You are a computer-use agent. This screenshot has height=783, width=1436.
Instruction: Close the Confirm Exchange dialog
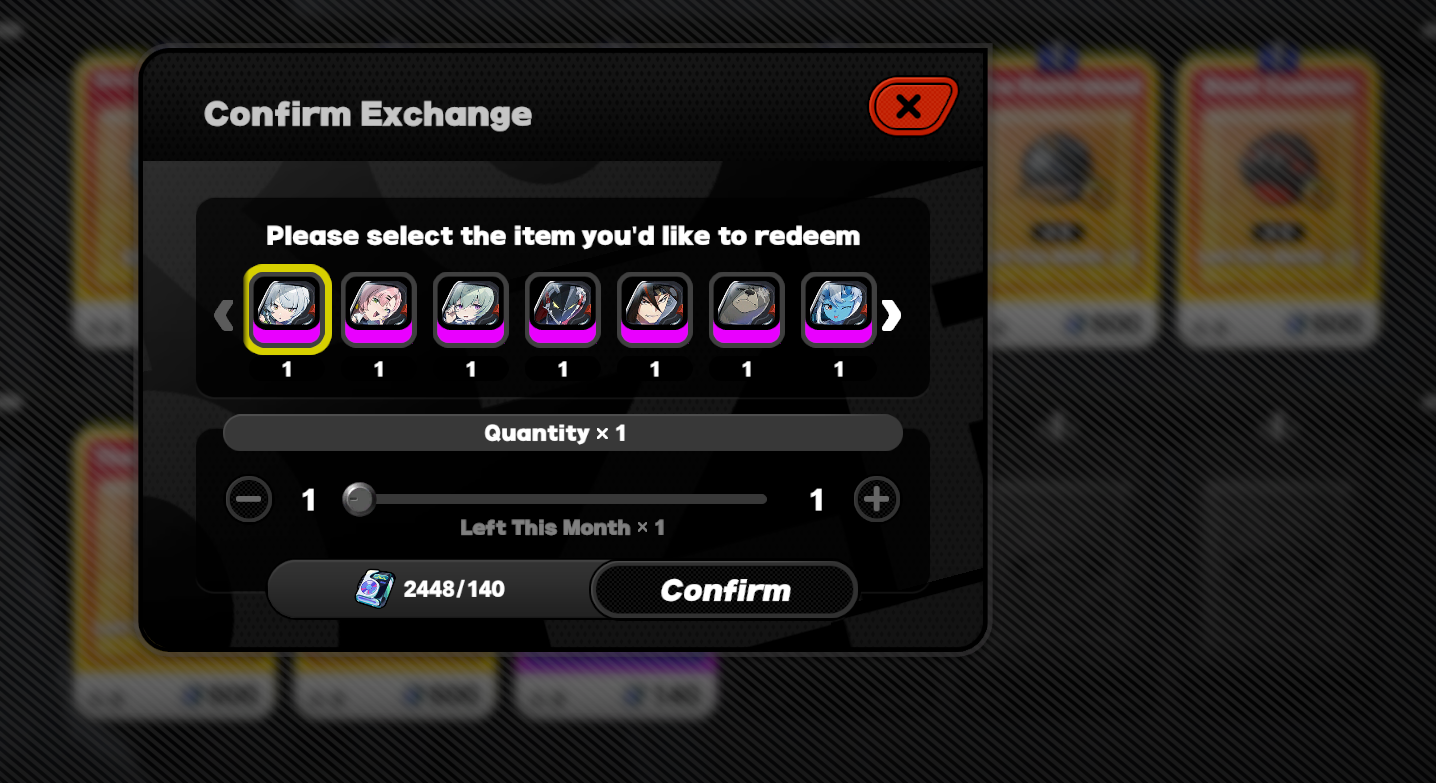912,106
